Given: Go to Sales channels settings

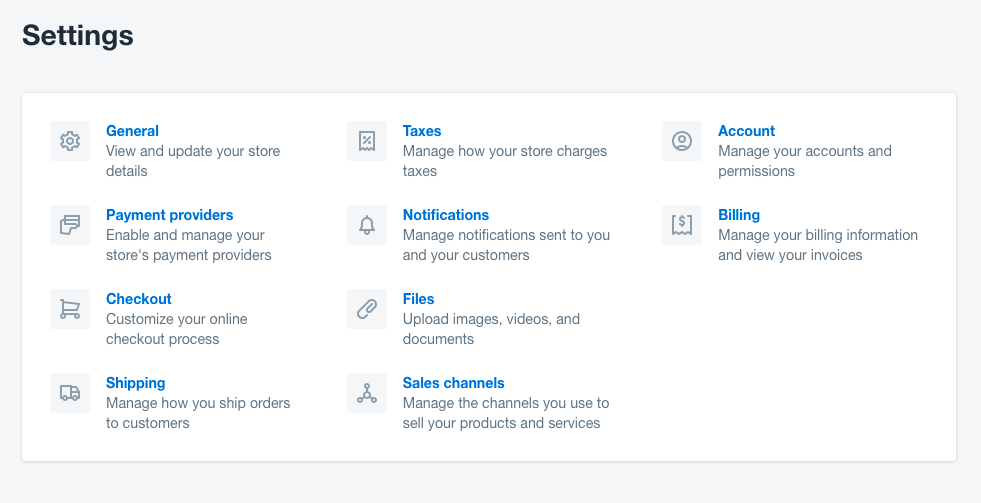Looking at the screenshot, I should coord(454,383).
